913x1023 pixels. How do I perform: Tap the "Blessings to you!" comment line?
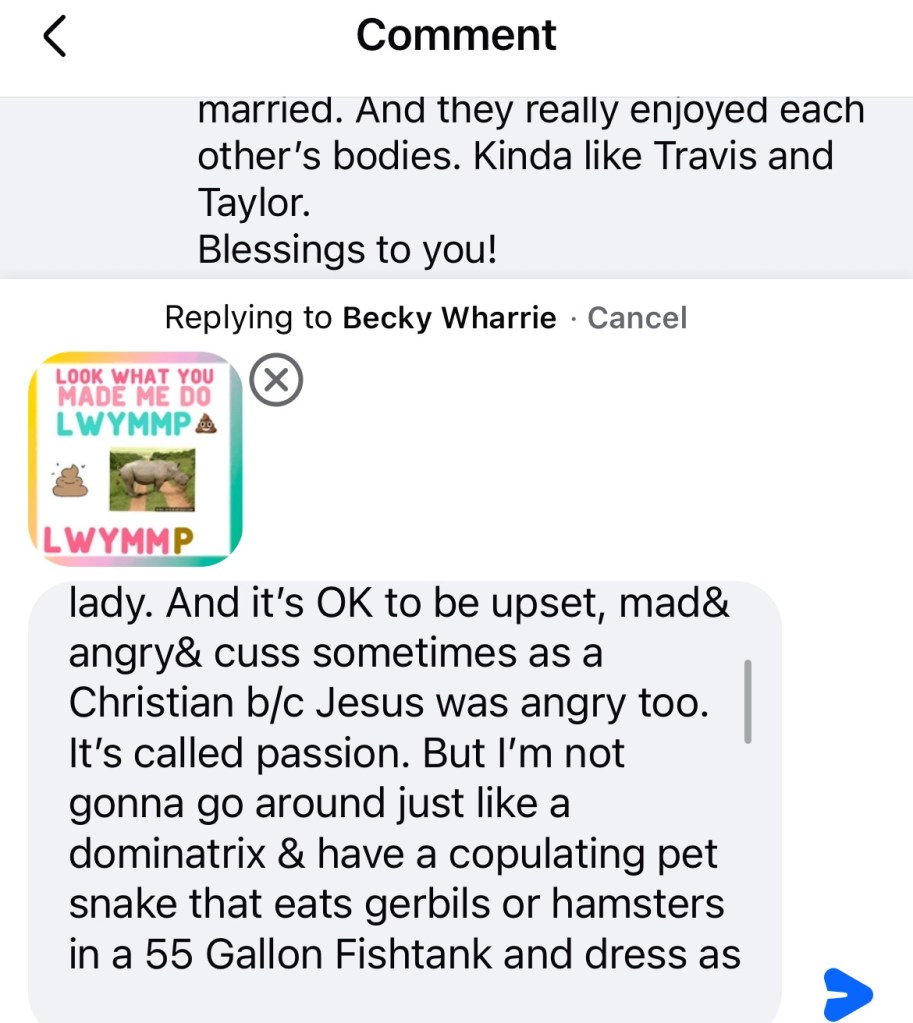click(347, 249)
